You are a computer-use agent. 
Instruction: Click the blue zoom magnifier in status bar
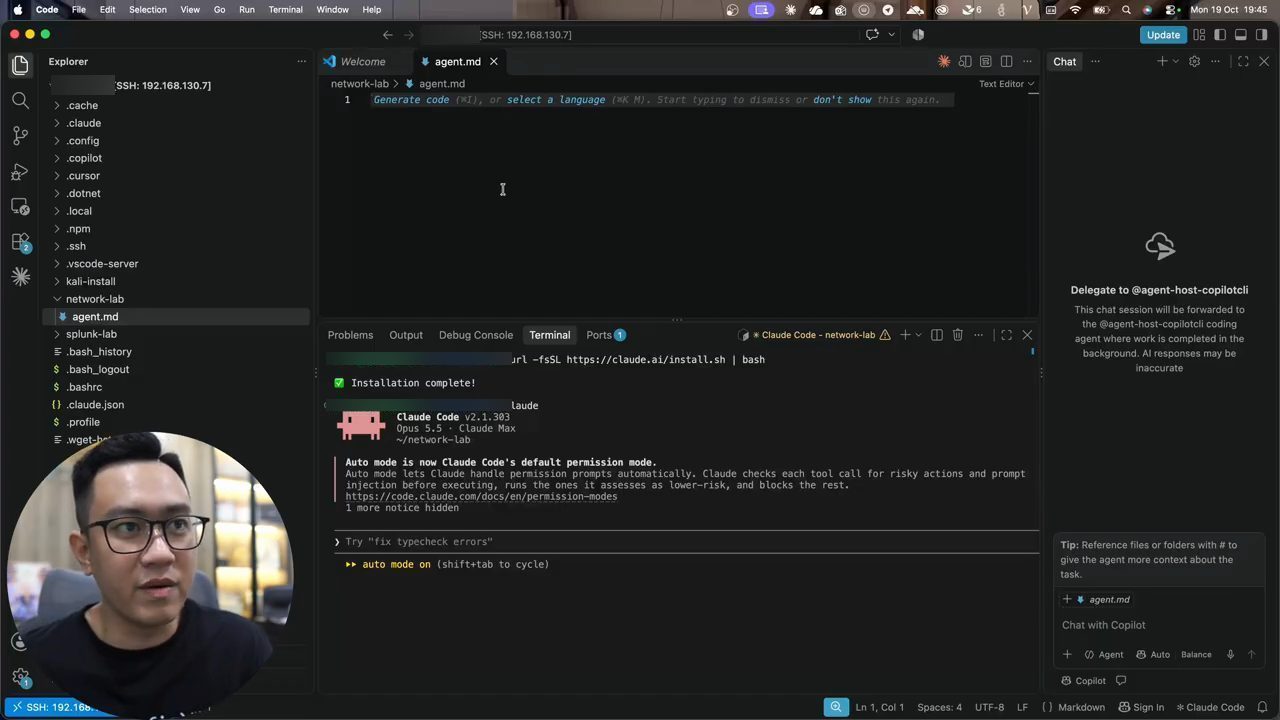click(x=836, y=707)
